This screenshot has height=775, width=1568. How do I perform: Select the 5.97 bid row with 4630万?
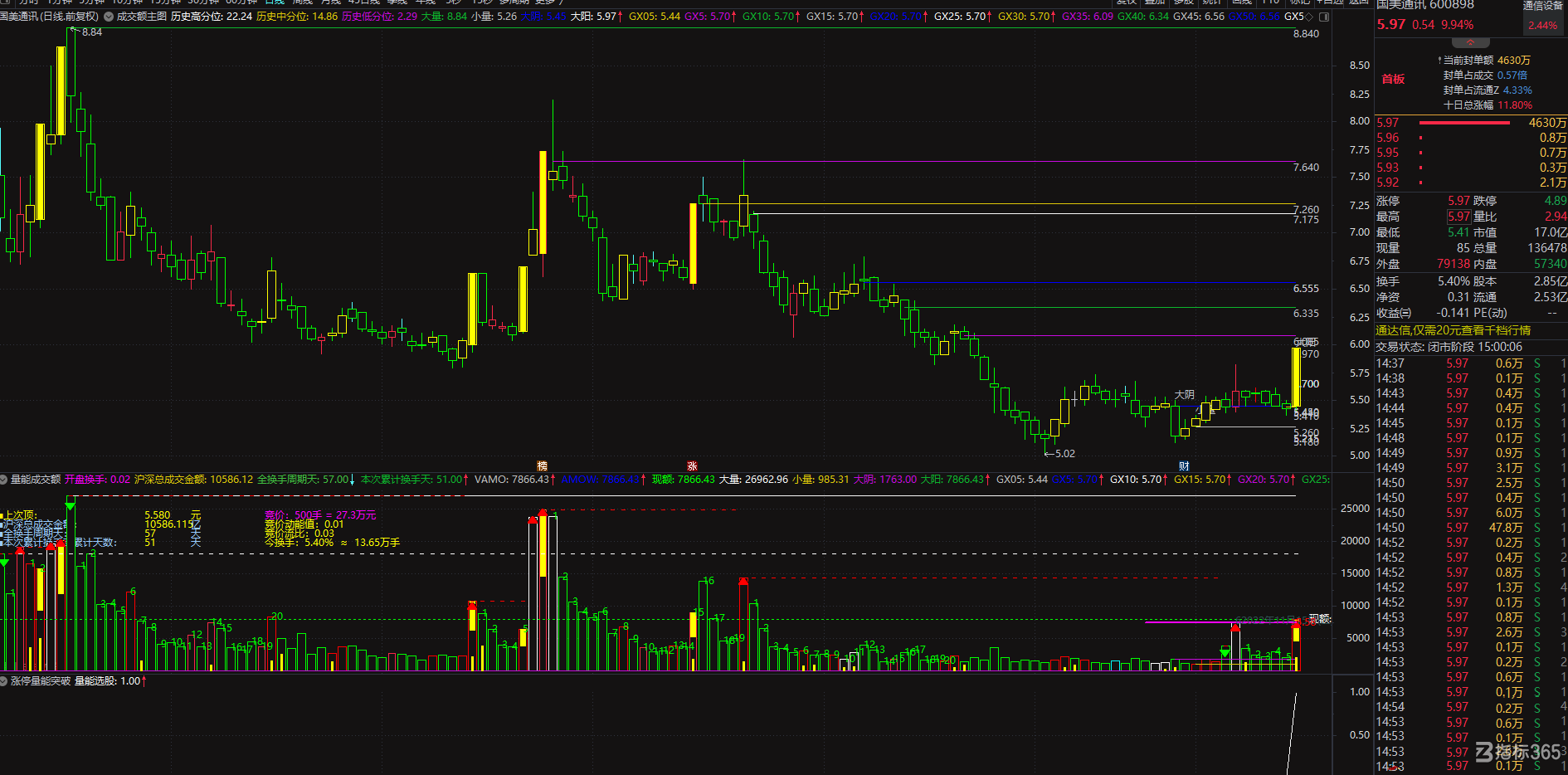1471,123
